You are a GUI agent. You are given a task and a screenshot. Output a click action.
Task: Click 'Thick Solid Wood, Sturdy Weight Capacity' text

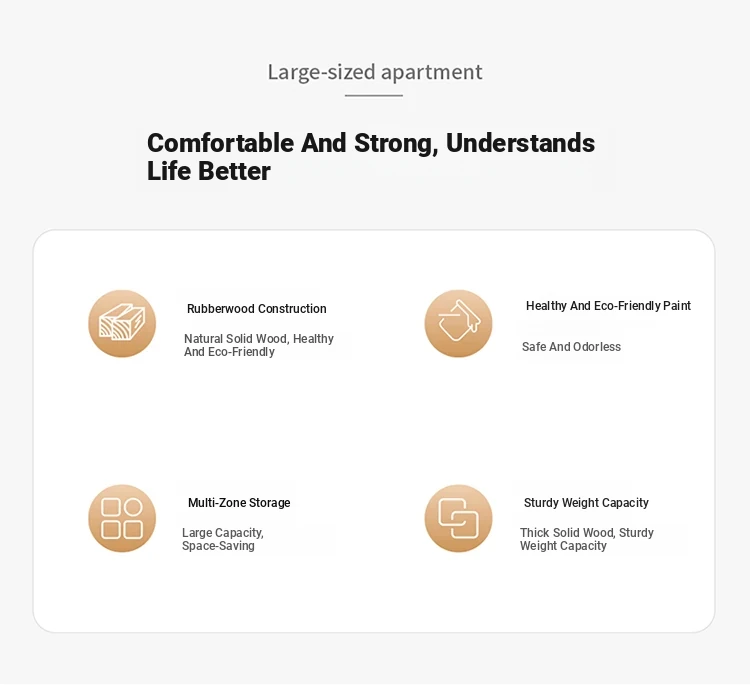(x=586, y=539)
